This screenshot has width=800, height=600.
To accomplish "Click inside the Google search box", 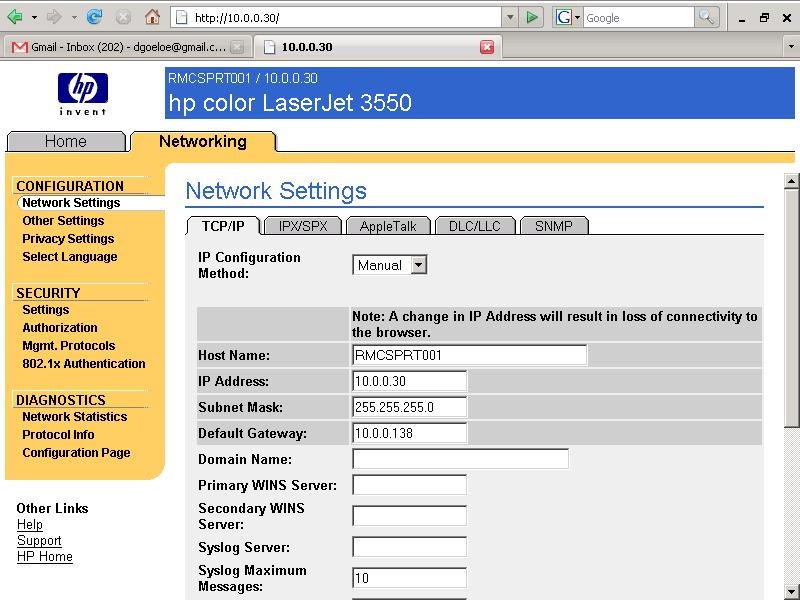I will (638, 18).
